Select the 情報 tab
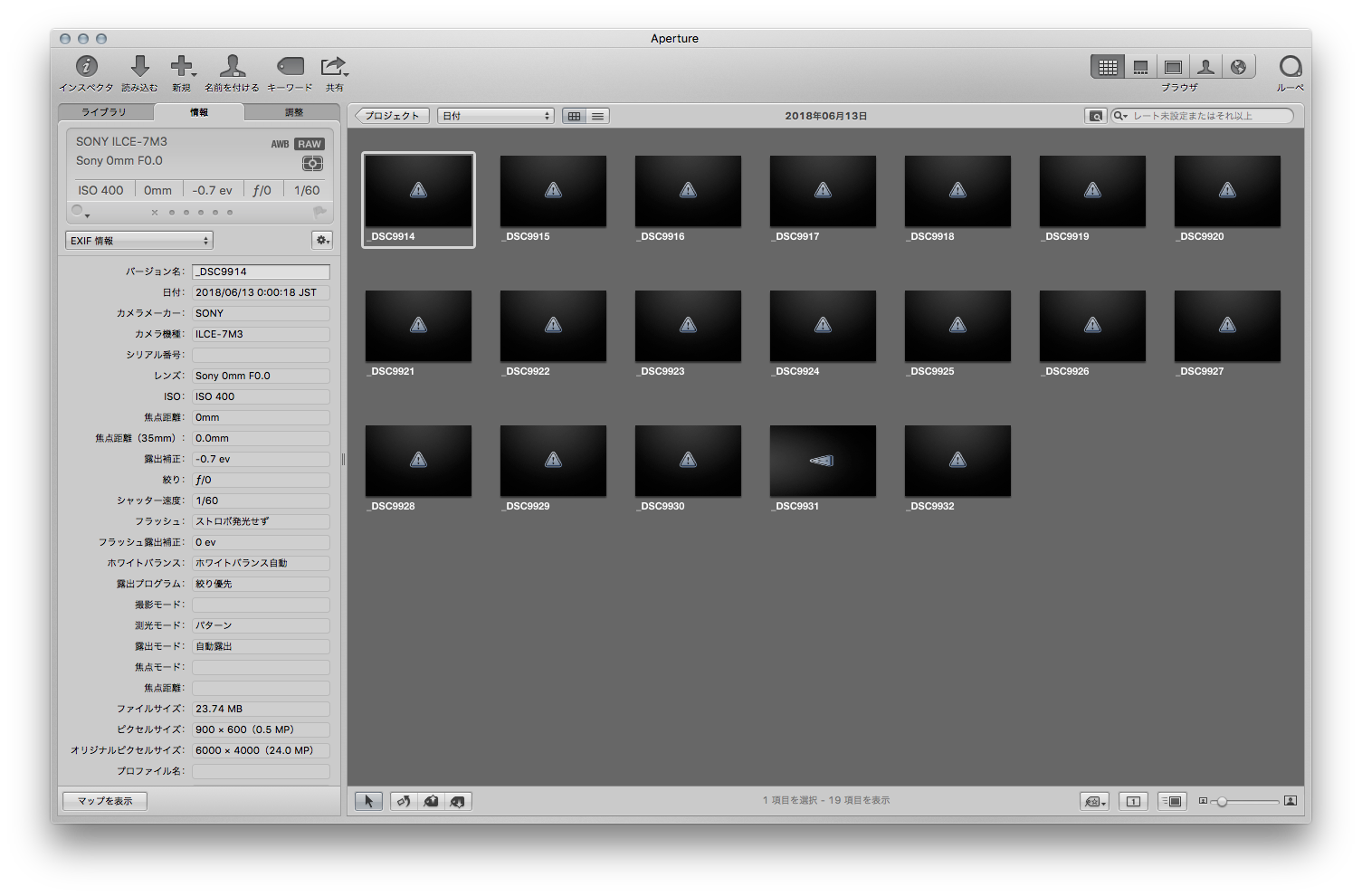The height and width of the screenshot is (896, 1362). (199, 112)
